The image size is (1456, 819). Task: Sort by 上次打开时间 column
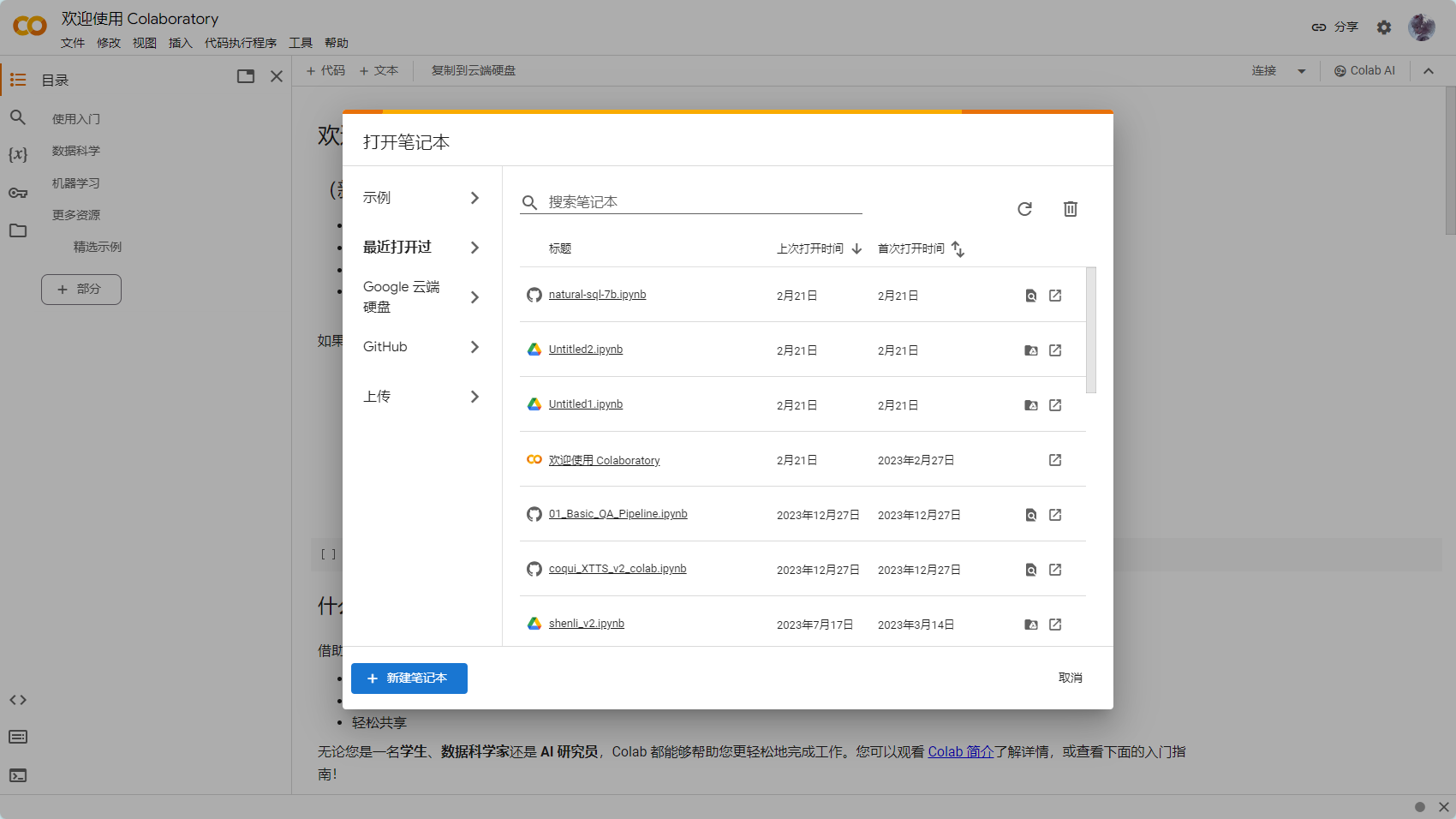(819, 249)
